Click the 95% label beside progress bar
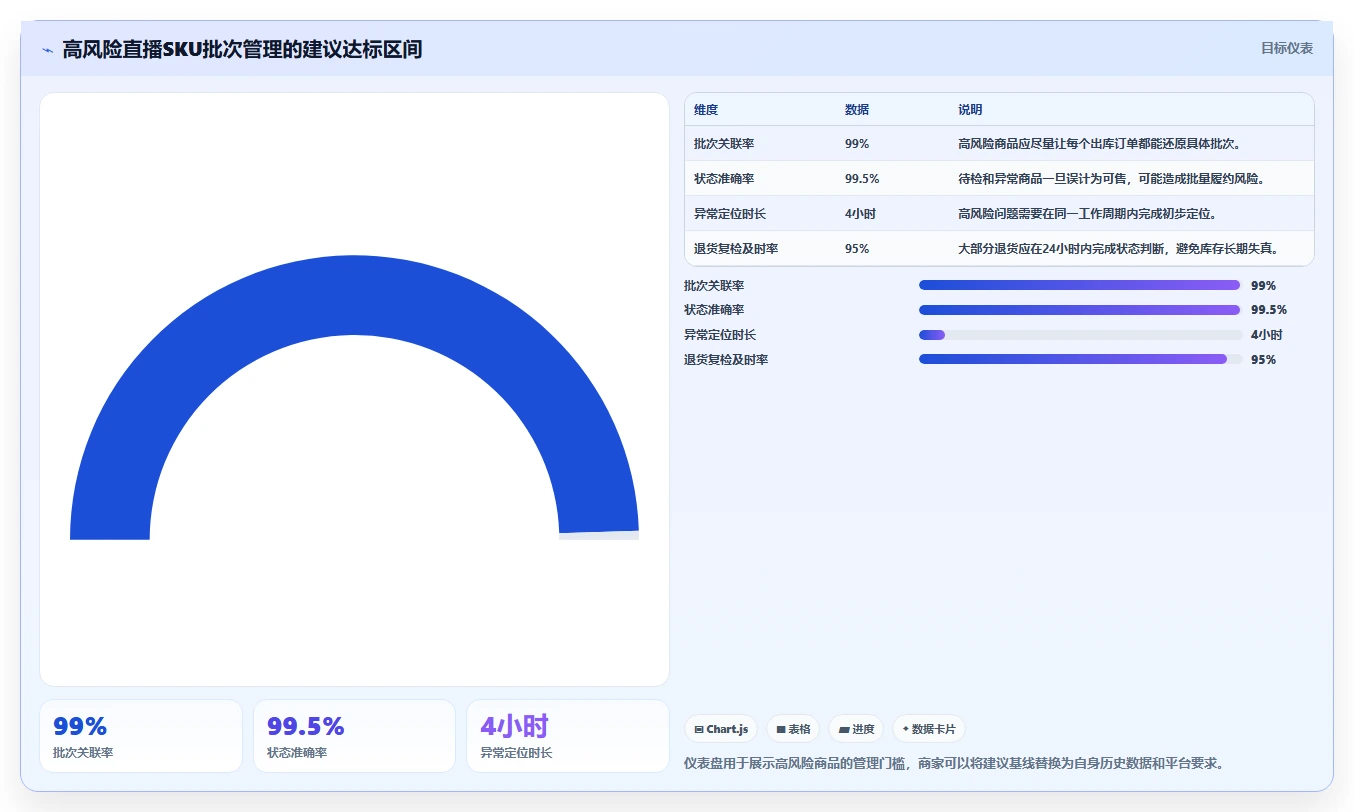Viewport: 1354px width, 812px height. 1263,360
